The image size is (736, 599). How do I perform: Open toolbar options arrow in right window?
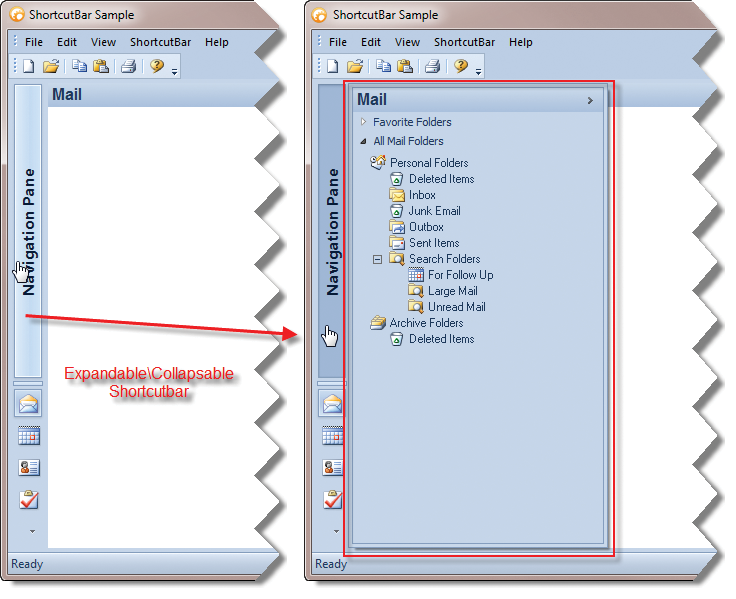pyautogui.click(x=478, y=72)
